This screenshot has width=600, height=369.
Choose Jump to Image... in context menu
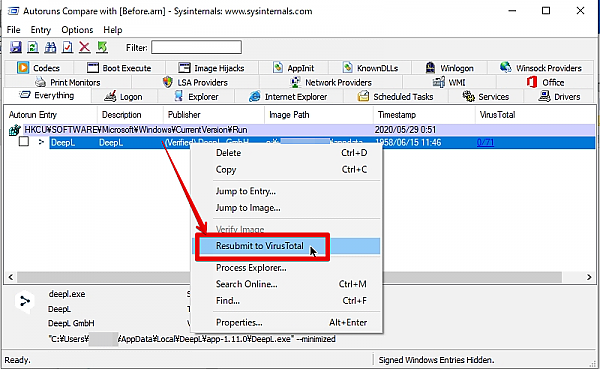click(287, 207)
